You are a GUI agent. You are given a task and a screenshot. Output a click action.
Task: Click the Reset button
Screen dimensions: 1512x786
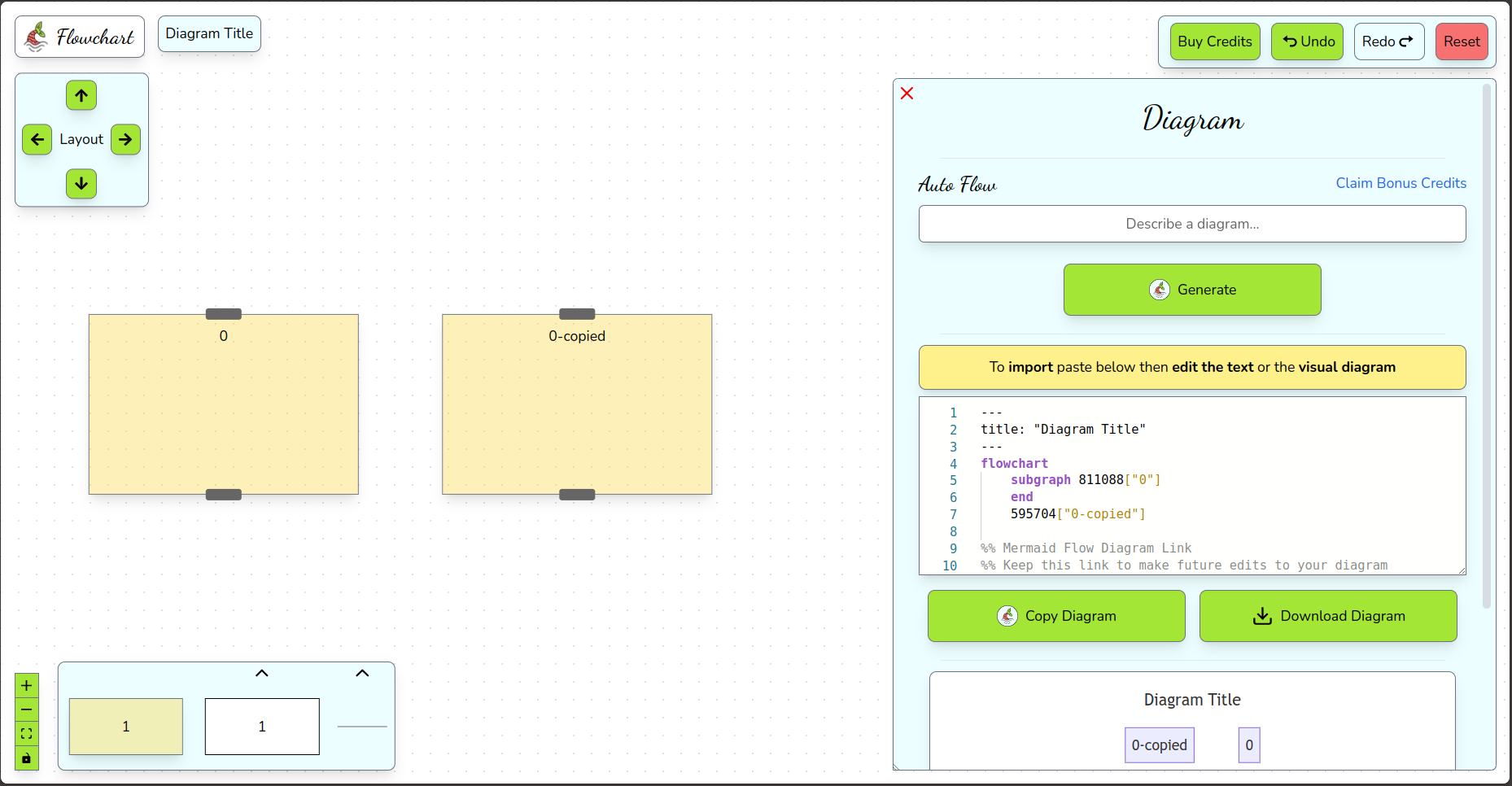click(x=1462, y=41)
